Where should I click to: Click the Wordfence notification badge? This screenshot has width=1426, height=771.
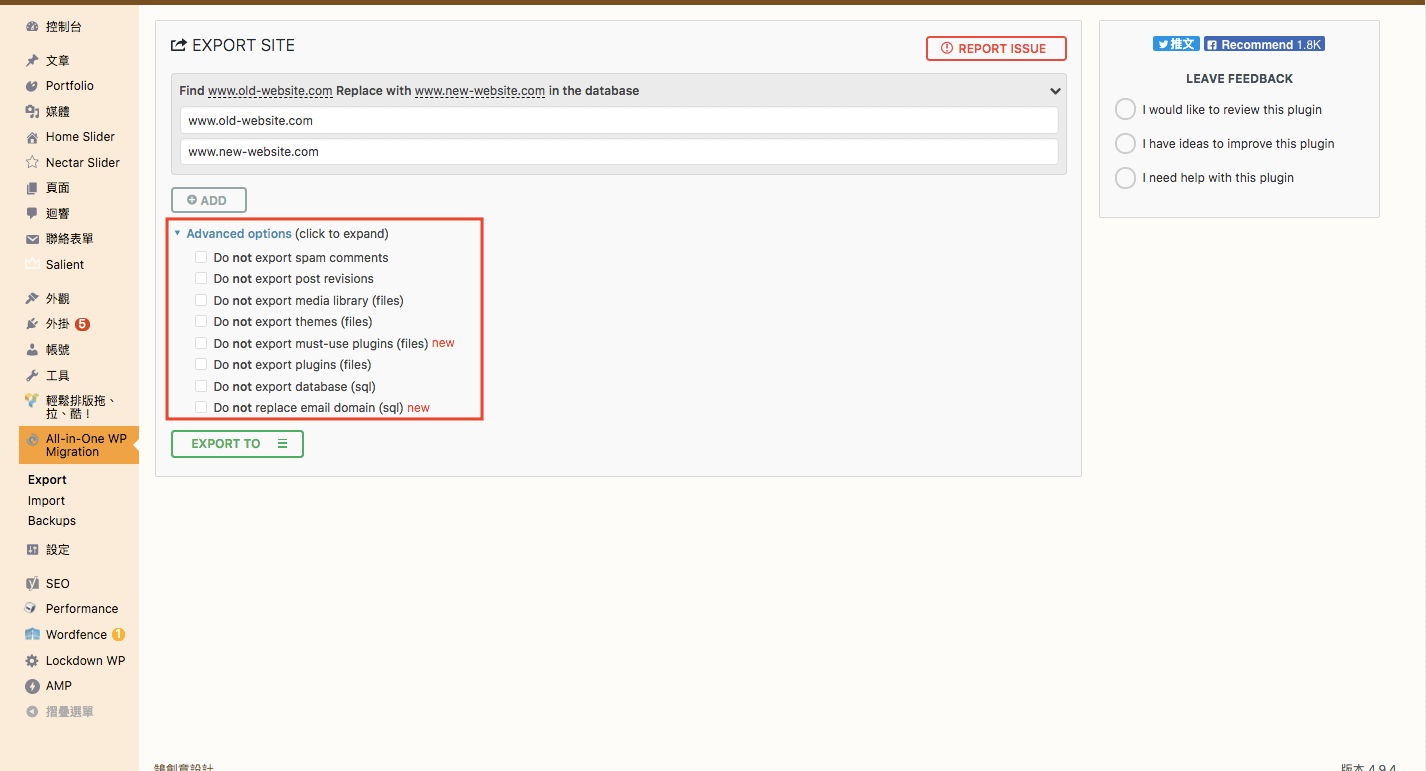pyautogui.click(x=118, y=635)
